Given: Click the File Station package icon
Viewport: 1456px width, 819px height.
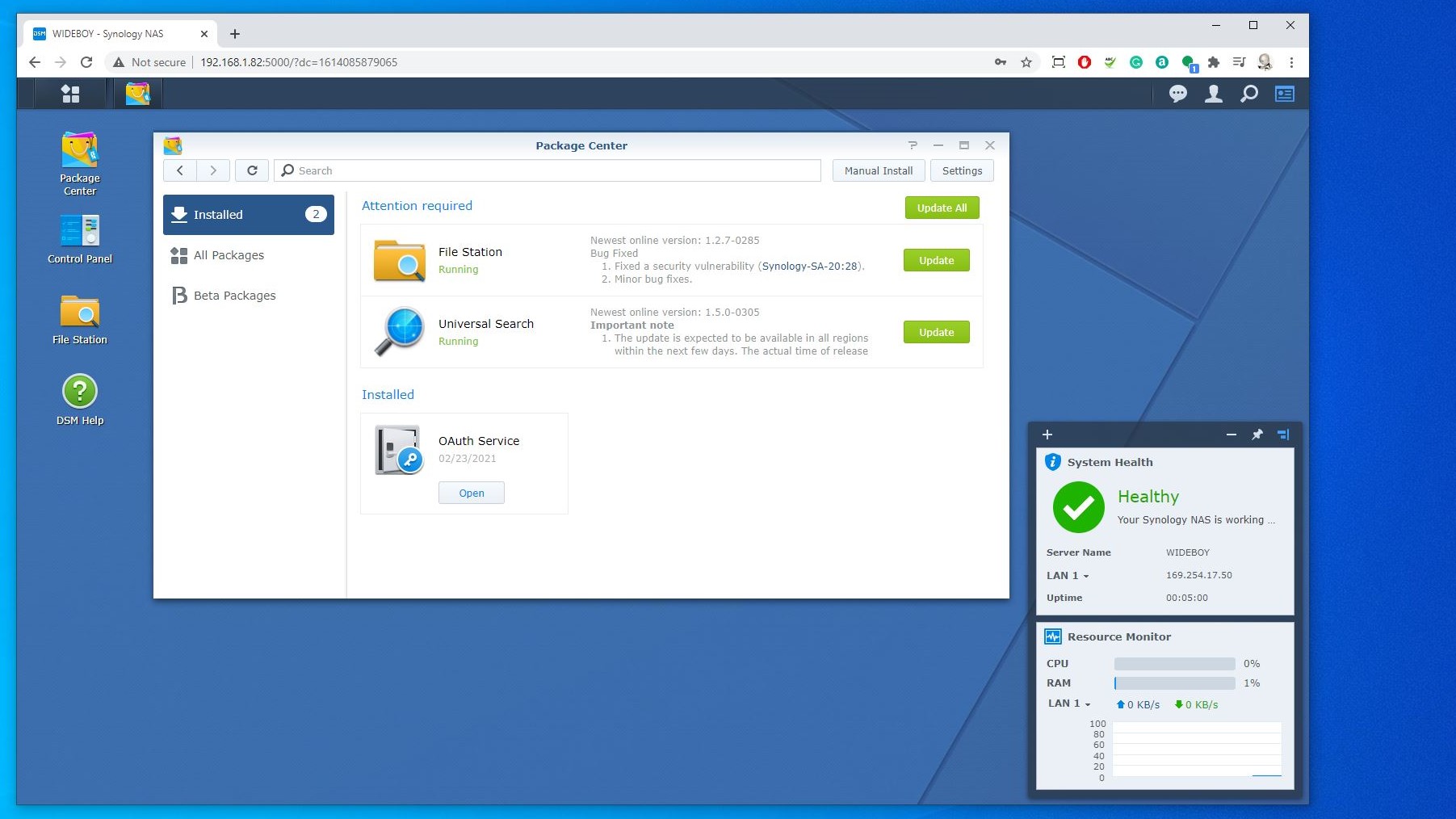Looking at the screenshot, I should [x=399, y=260].
